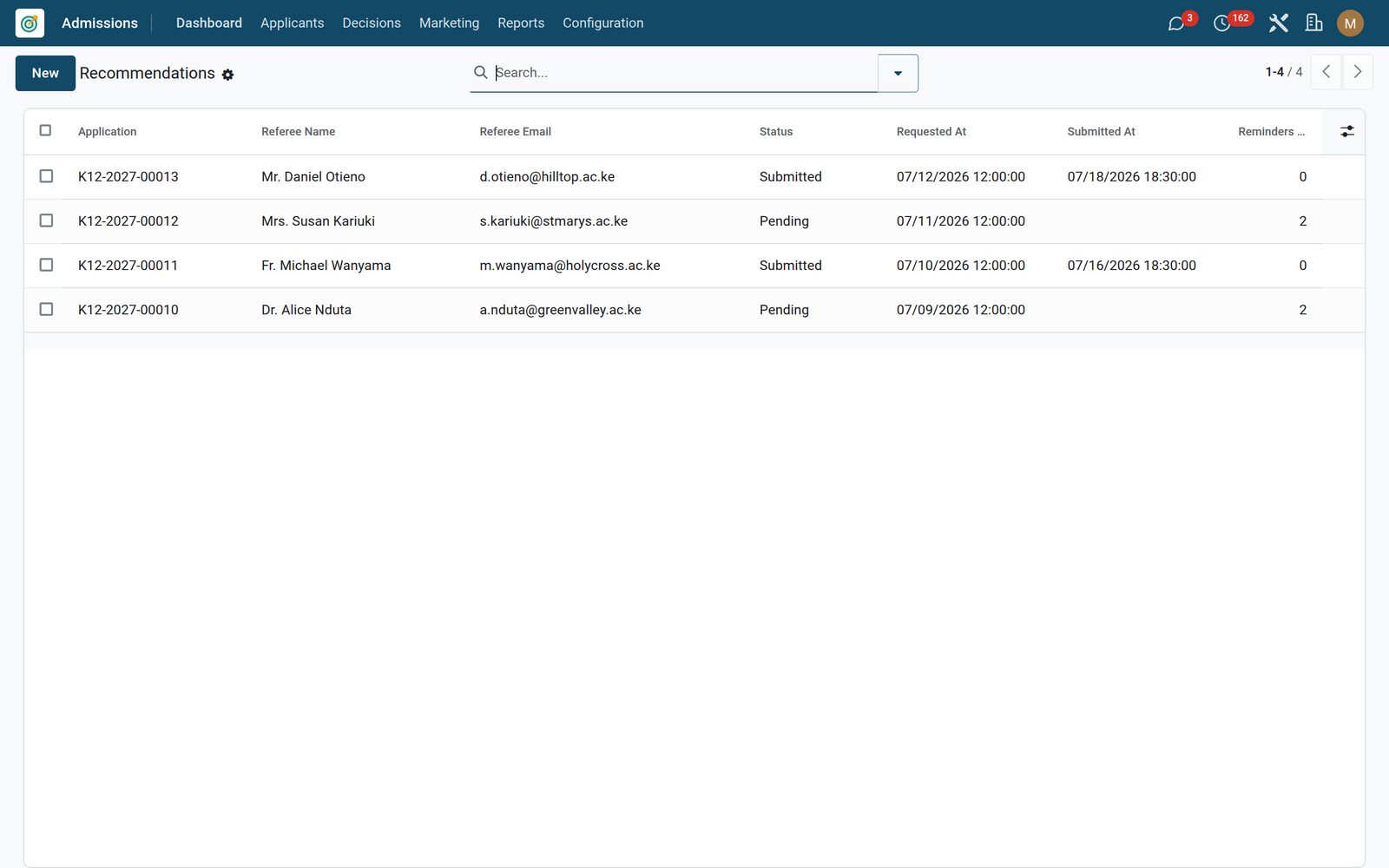
Task: Sort by the Submitted At column header
Action: pyautogui.click(x=1102, y=132)
